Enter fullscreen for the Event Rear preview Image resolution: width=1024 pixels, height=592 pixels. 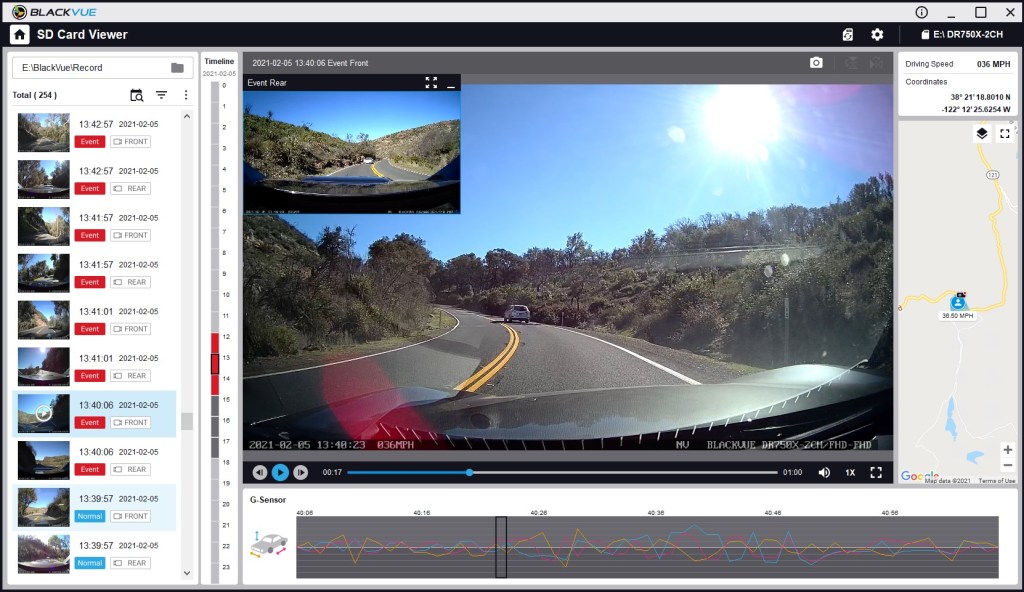pos(431,83)
